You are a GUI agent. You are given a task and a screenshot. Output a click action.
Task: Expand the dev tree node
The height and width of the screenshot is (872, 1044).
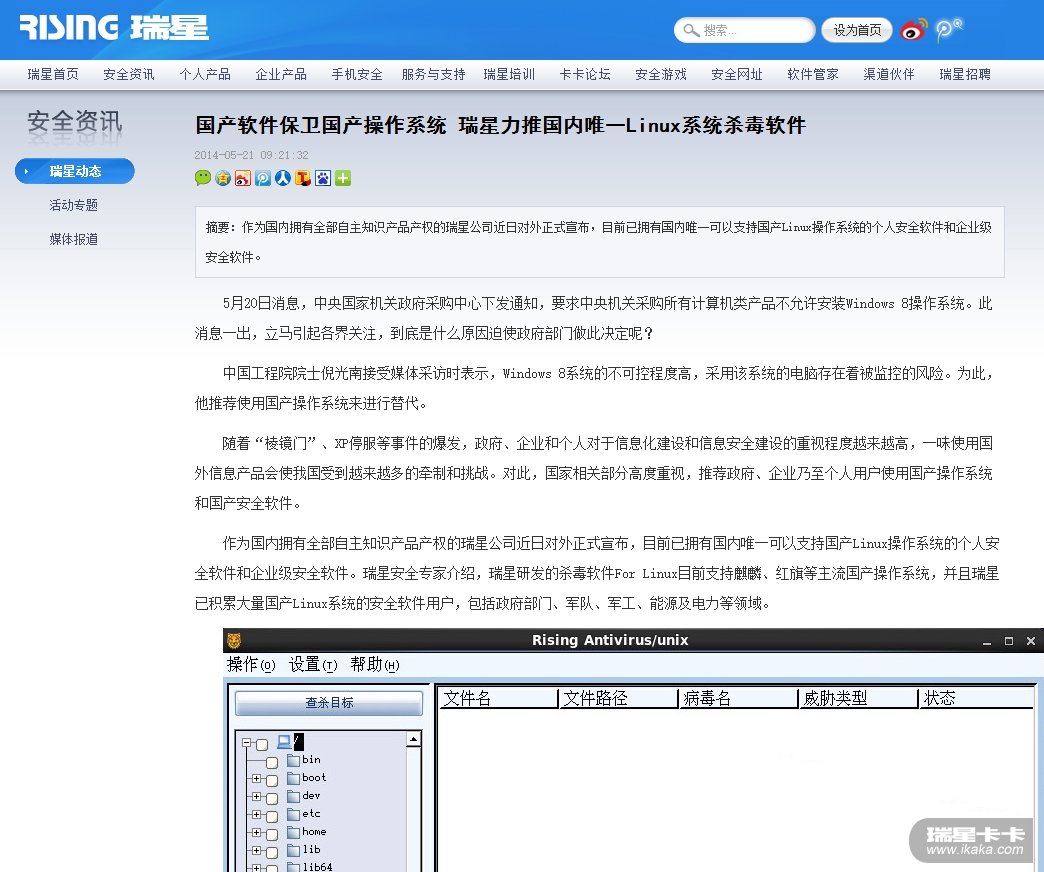point(256,796)
